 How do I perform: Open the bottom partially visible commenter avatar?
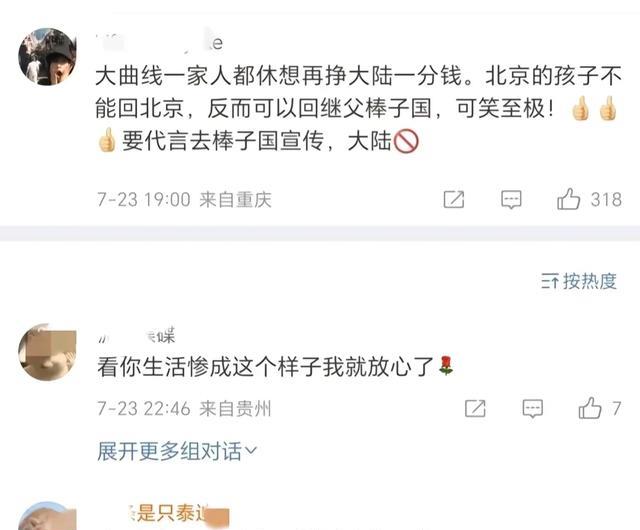pos(47,516)
